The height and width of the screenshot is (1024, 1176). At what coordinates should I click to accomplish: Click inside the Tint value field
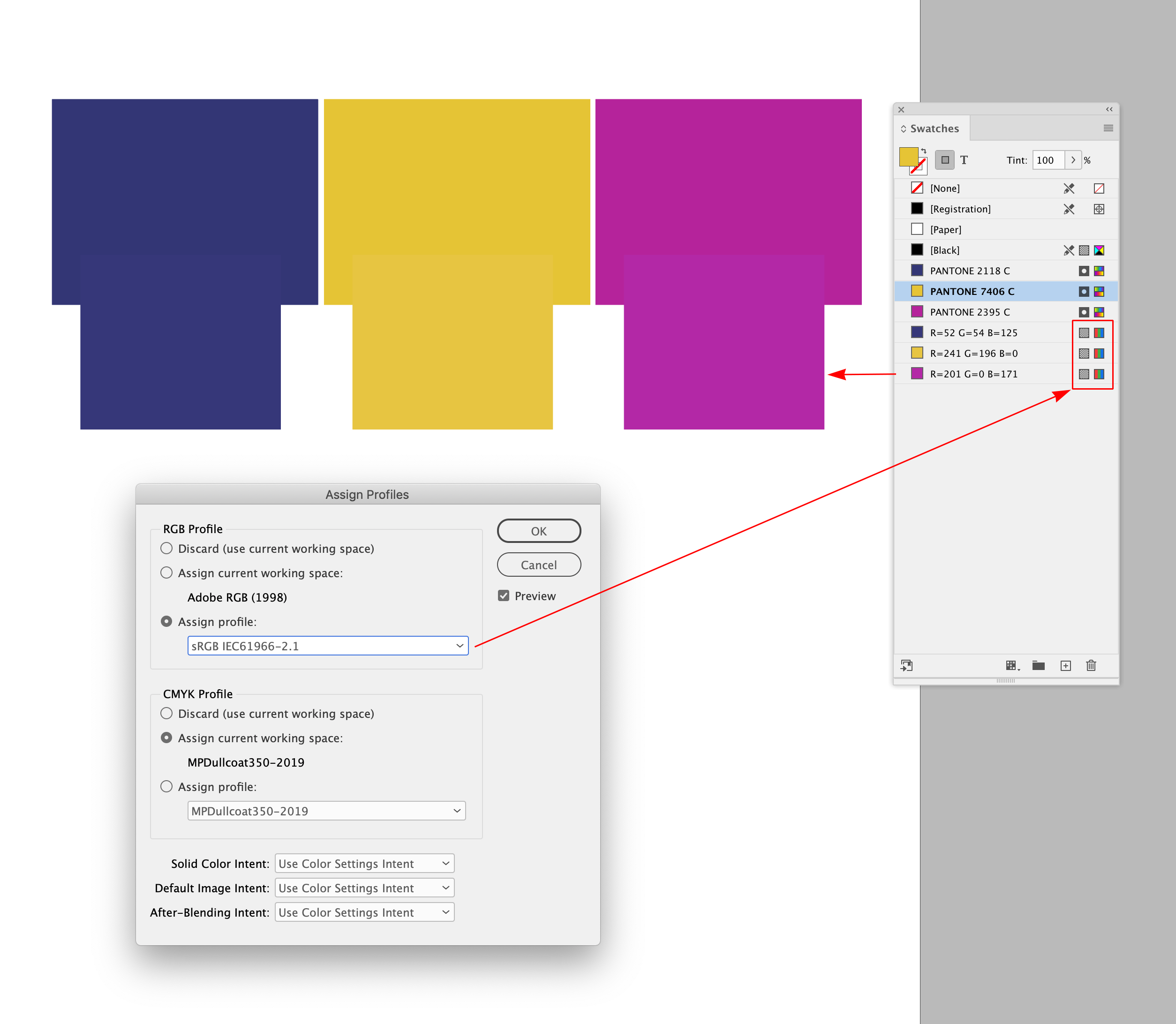(x=1047, y=160)
